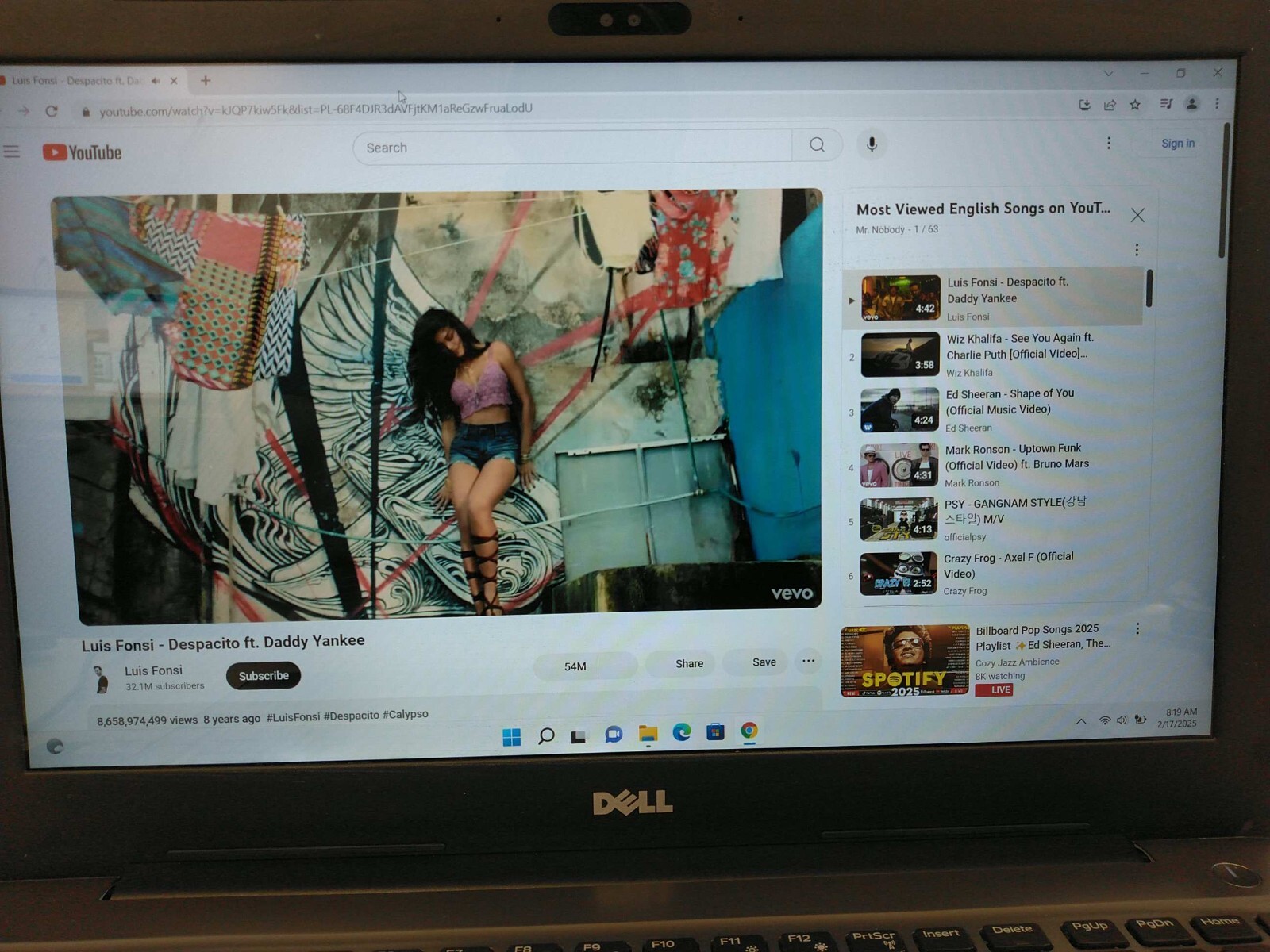
Task: Open Task View on the taskbar
Action: point(579,736)
